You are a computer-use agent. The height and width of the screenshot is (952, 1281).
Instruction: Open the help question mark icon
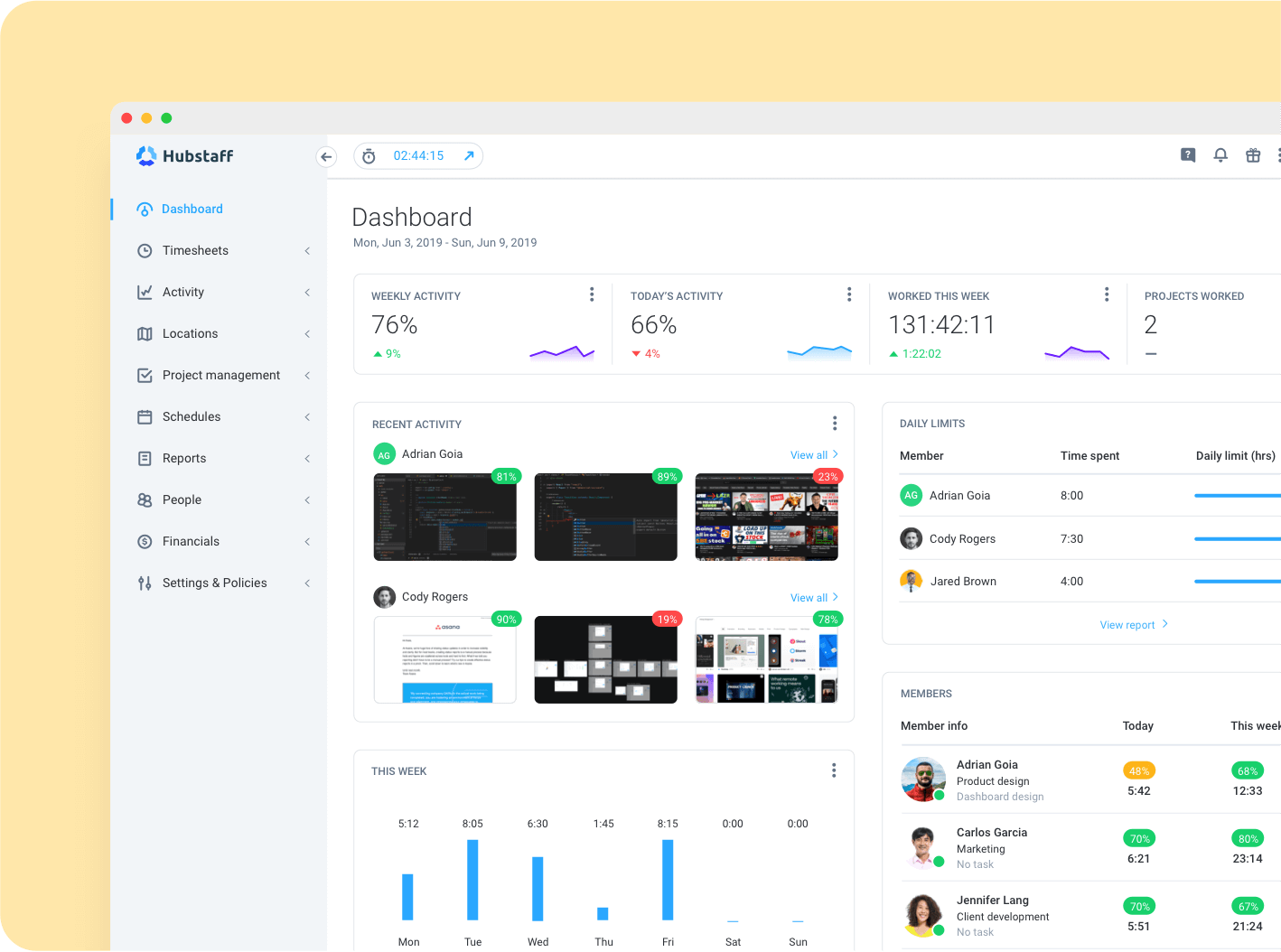click(x=1188, y=155)
